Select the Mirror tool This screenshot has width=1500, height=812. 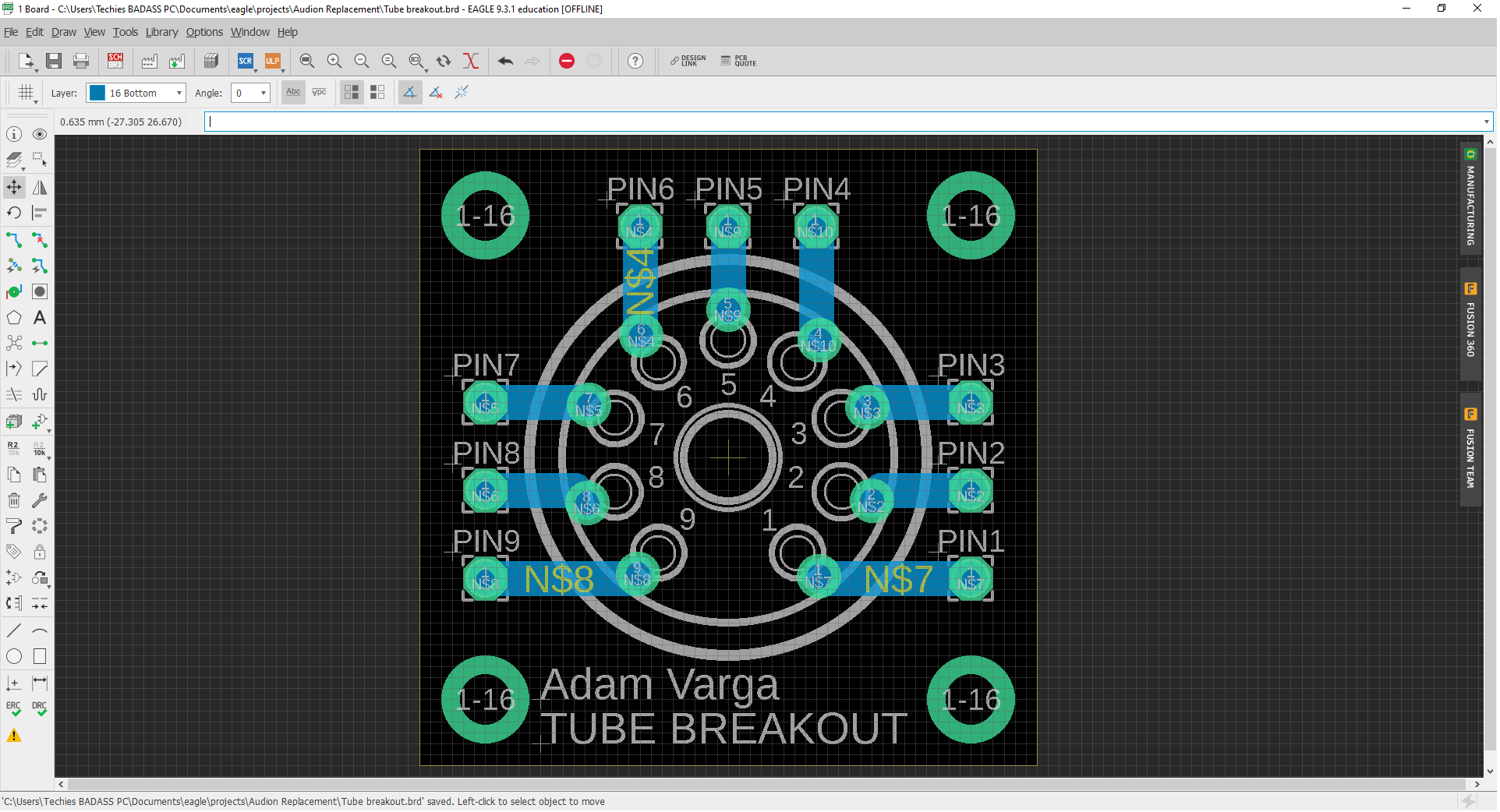point(40,187)
